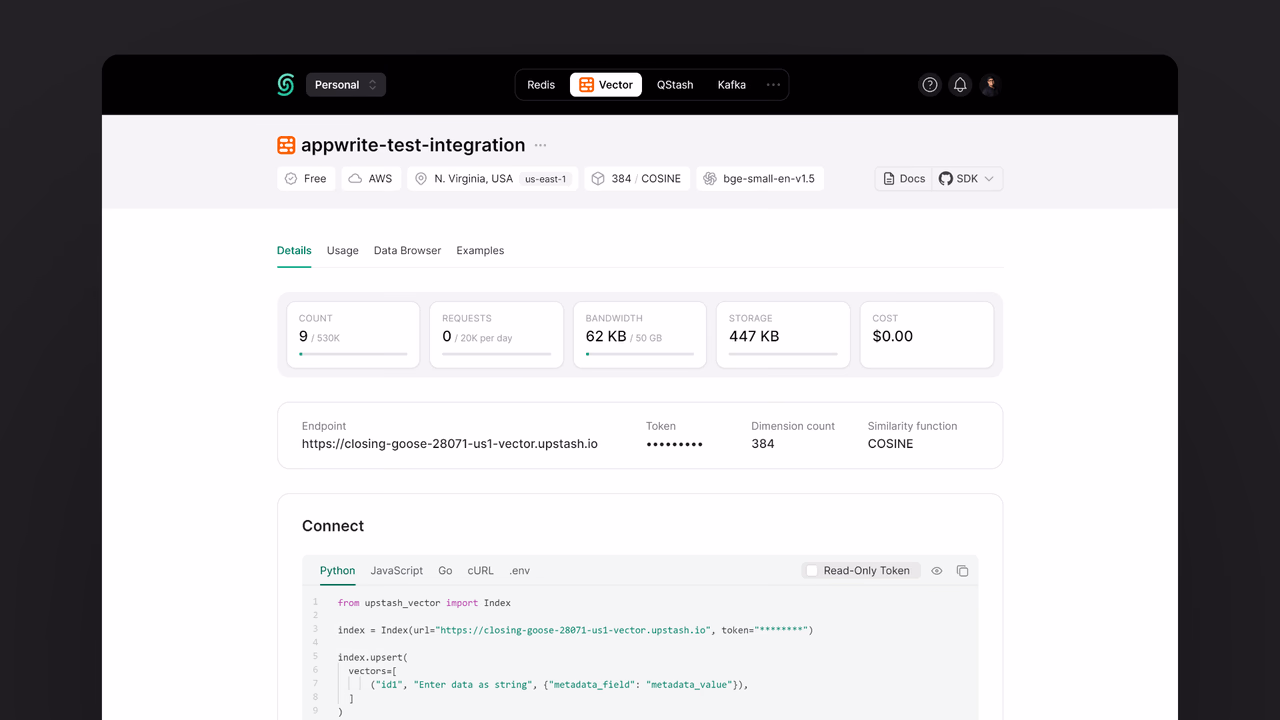
Task: Click the endpoint URL closing-goose-28071-us1-vector.upstash.io
Action: point(450,444)
